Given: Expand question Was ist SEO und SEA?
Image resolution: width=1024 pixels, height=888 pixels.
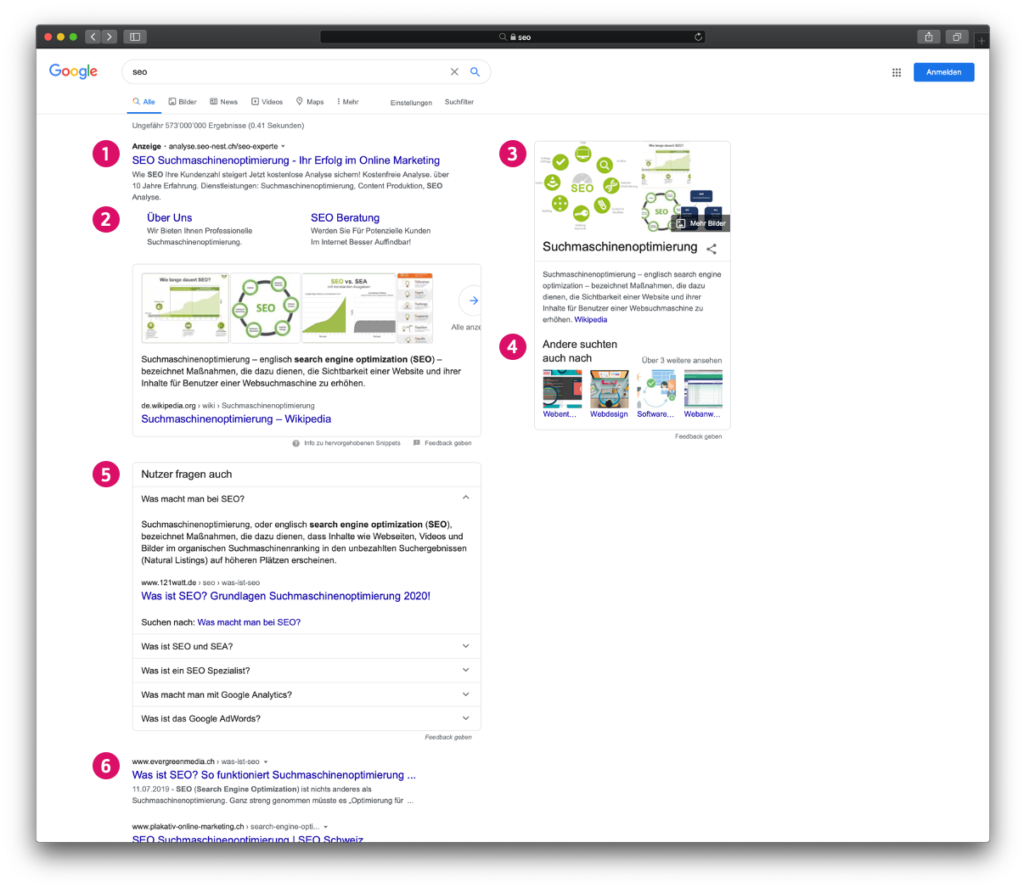Looking at the screenshot, I should click(306, 646).
